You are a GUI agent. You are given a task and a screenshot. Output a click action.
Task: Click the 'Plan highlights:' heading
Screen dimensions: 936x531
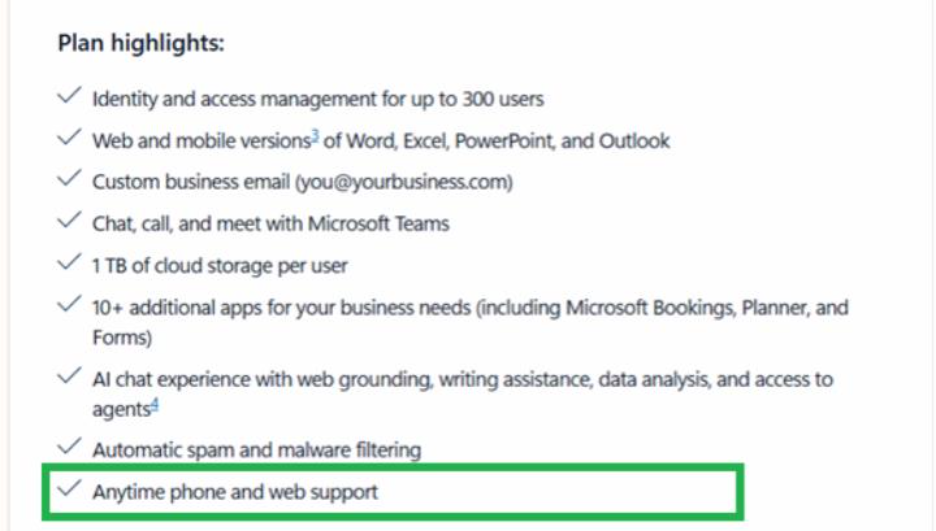141,43
